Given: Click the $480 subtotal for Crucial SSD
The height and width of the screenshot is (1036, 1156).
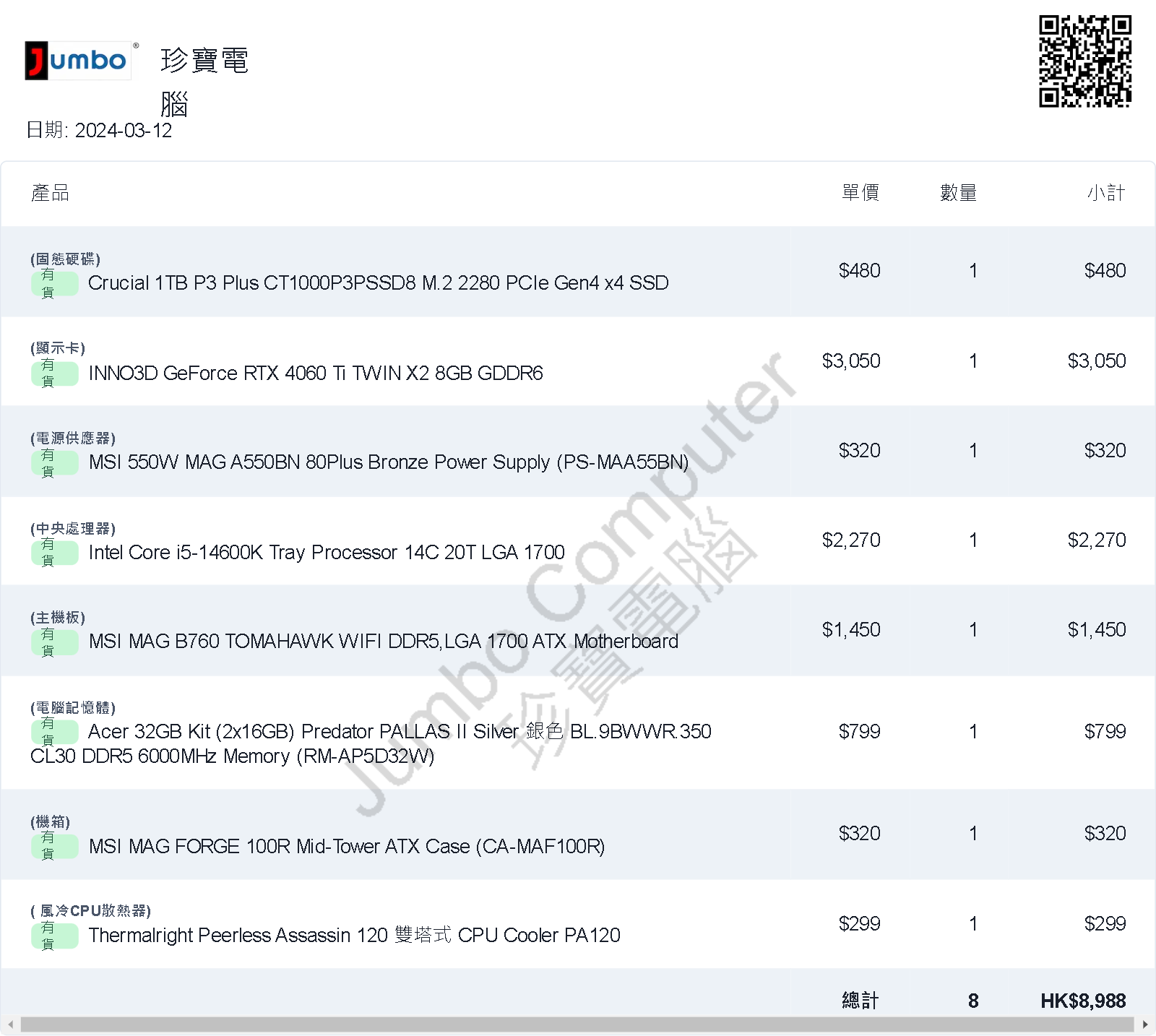Looking at the screenshot, I should [x=1105, y=271].
